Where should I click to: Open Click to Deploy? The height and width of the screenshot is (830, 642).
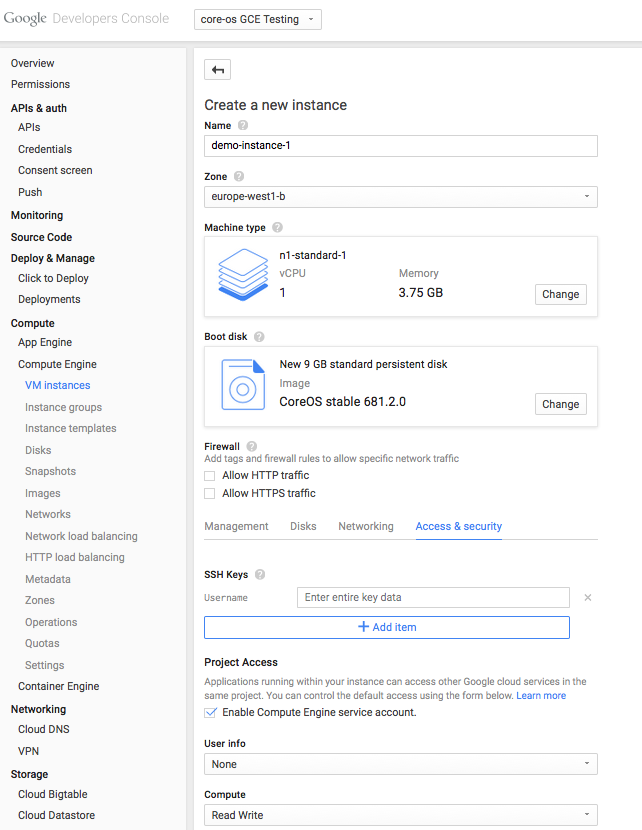[x=53, y=278]
